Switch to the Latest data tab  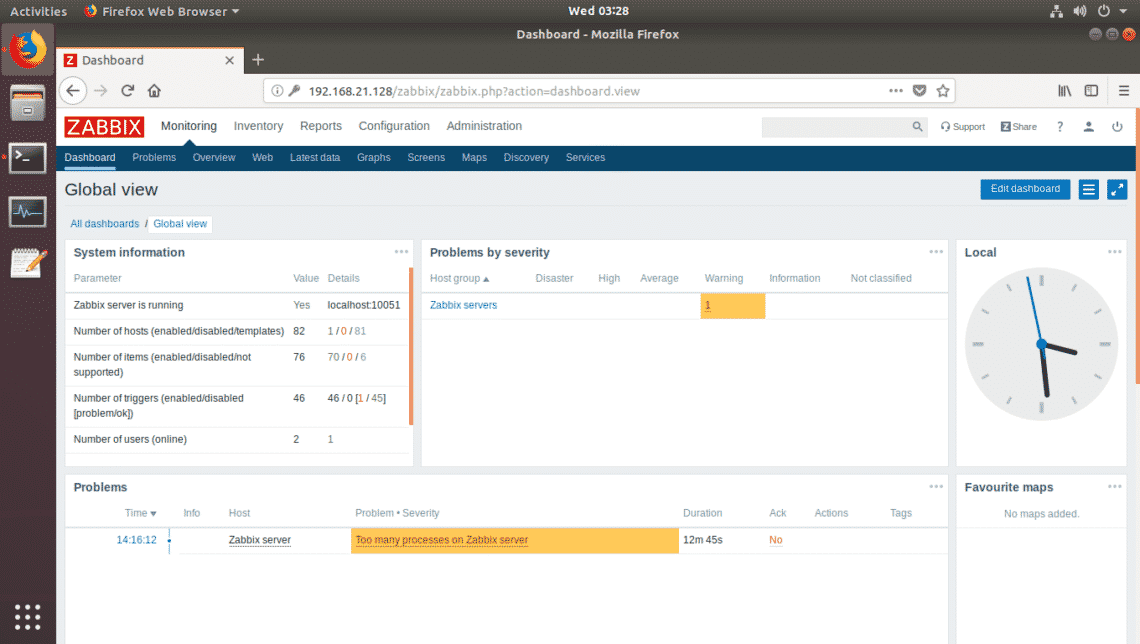coord(315,158)
